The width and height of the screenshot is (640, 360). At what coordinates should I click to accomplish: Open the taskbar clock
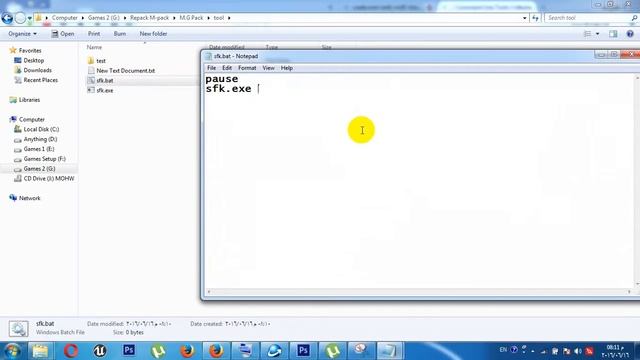click(x=615, y=351)
